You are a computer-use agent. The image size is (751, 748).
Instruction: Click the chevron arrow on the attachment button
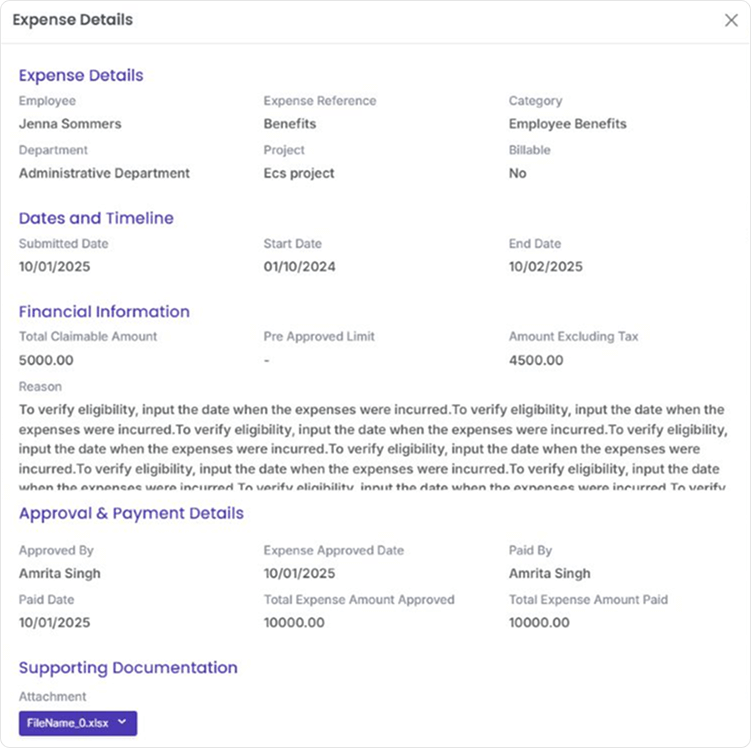tap(122, 722)
